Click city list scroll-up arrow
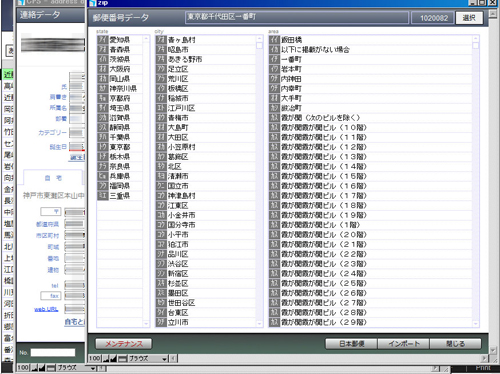The width and height of the screenshot is (500, 374). coord(259,39)
